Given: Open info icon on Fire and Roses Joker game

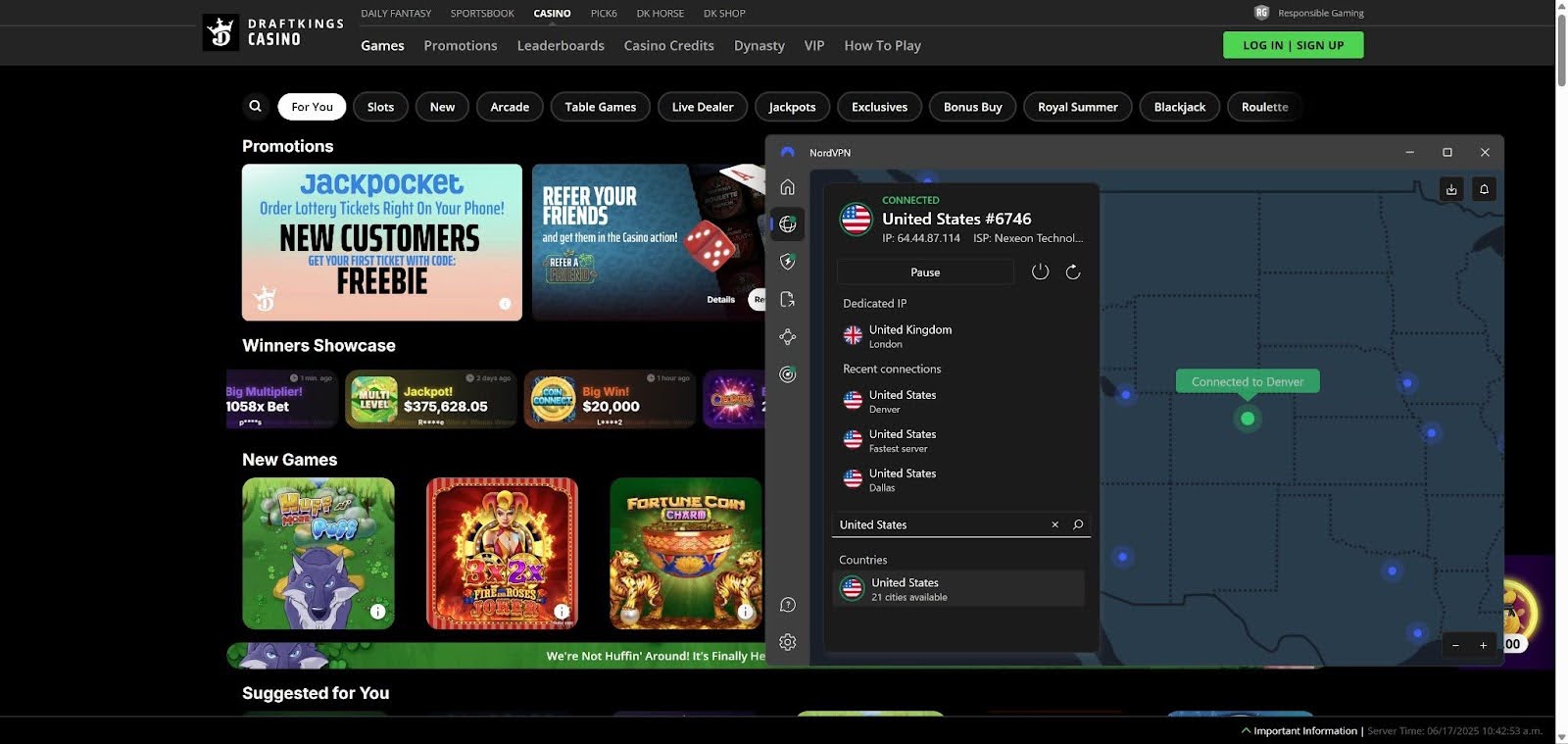Looking at the screenshot, I should 562,612.
